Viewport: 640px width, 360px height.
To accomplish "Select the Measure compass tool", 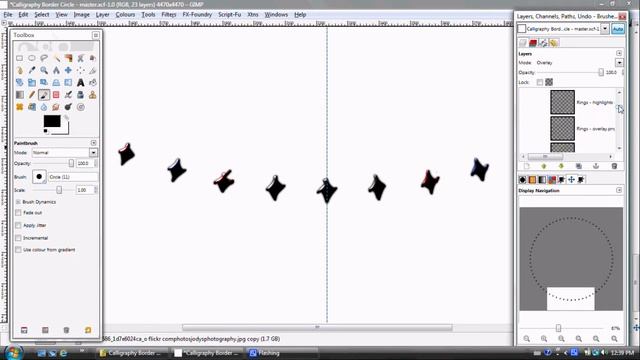I will [56, 70].
